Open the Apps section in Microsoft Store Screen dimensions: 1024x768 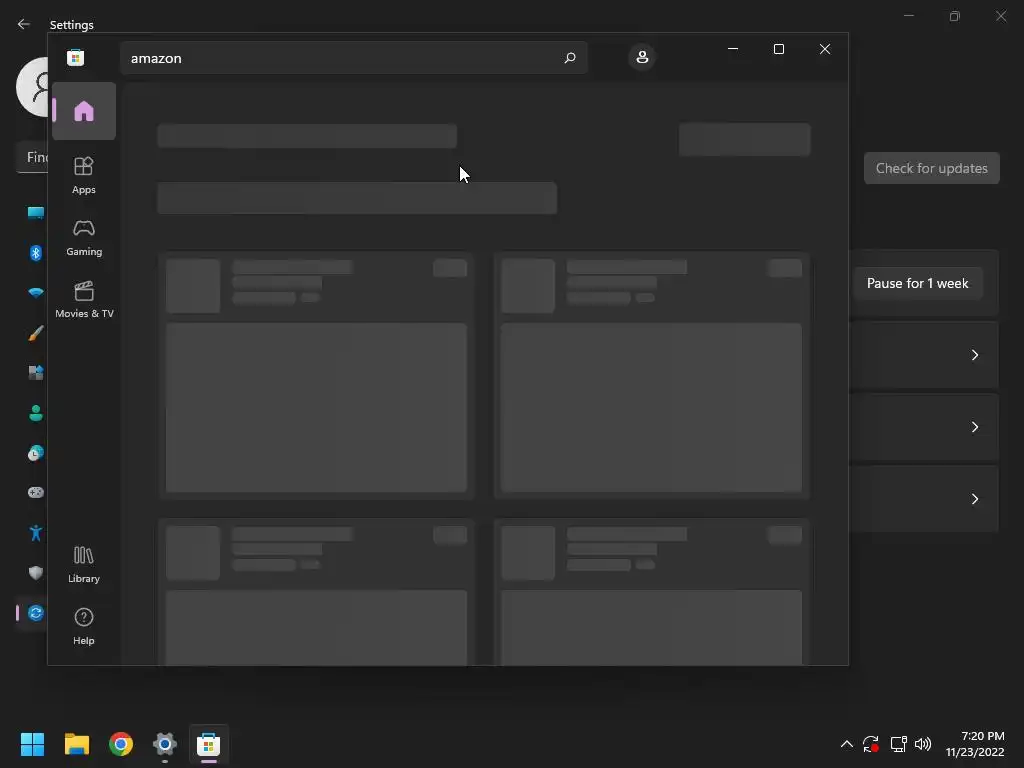[x=84, y=176]
